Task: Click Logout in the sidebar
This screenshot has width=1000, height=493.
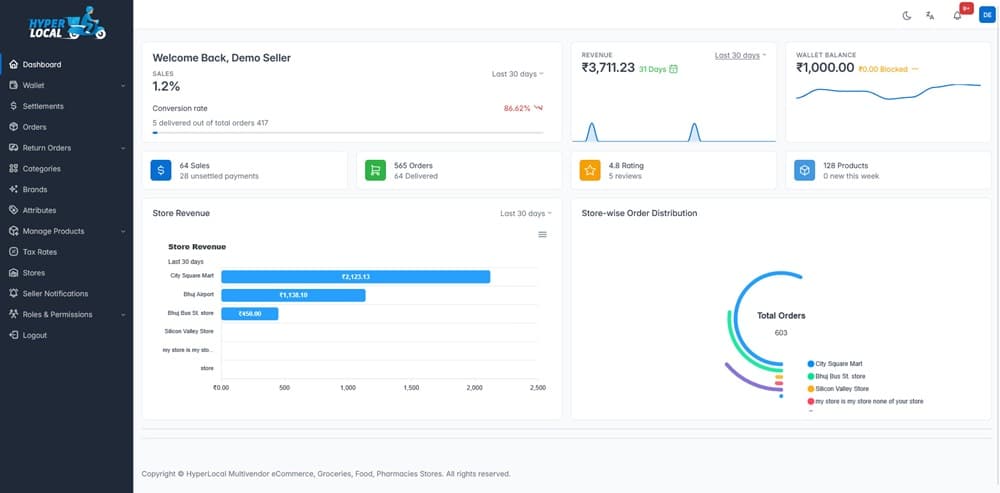Action: pyautogui.click(x=35, y=335)
